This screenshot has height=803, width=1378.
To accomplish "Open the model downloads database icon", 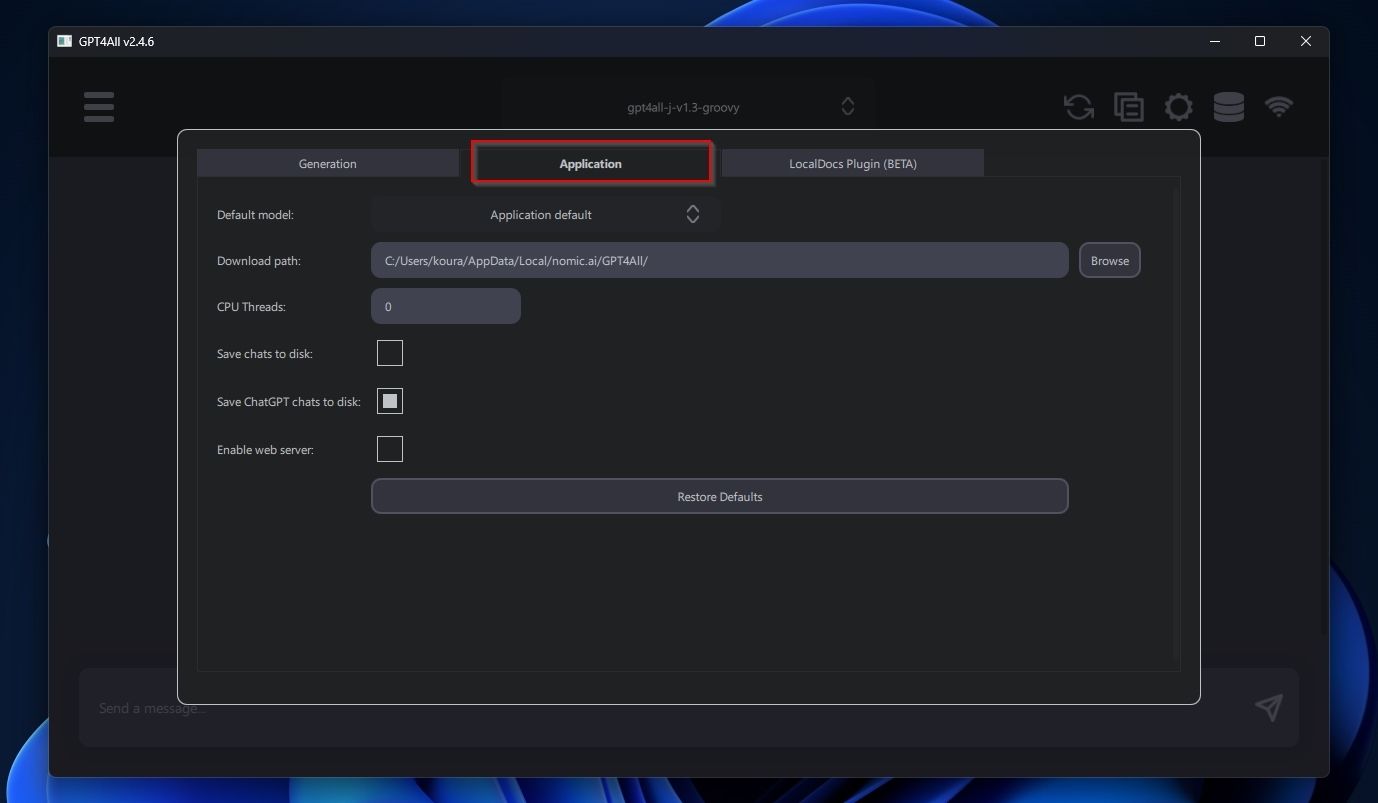I will [1228, 107].
